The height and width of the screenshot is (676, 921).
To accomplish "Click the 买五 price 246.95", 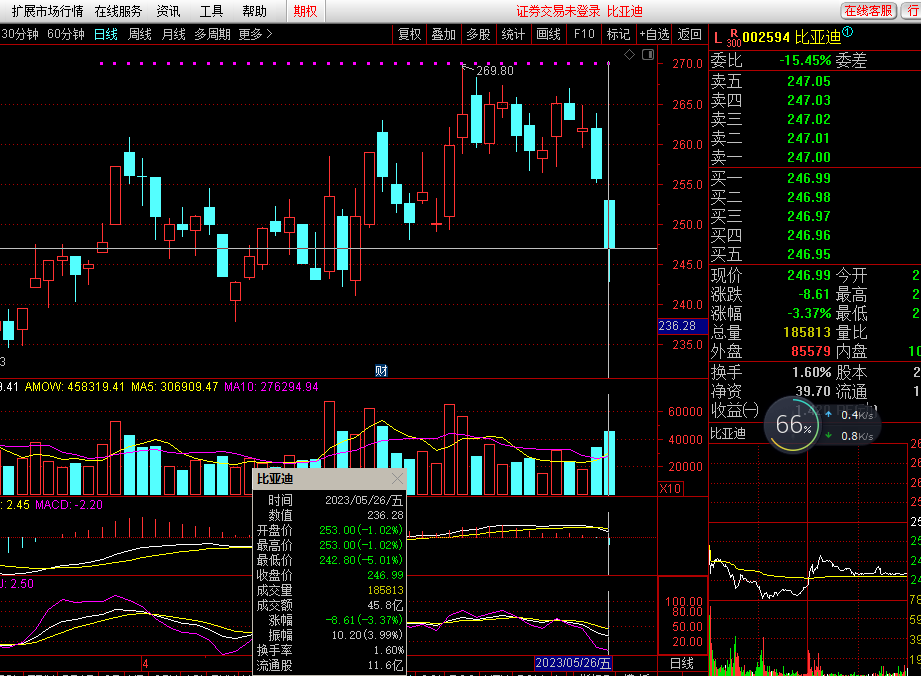I will click(x=809, y=254).
